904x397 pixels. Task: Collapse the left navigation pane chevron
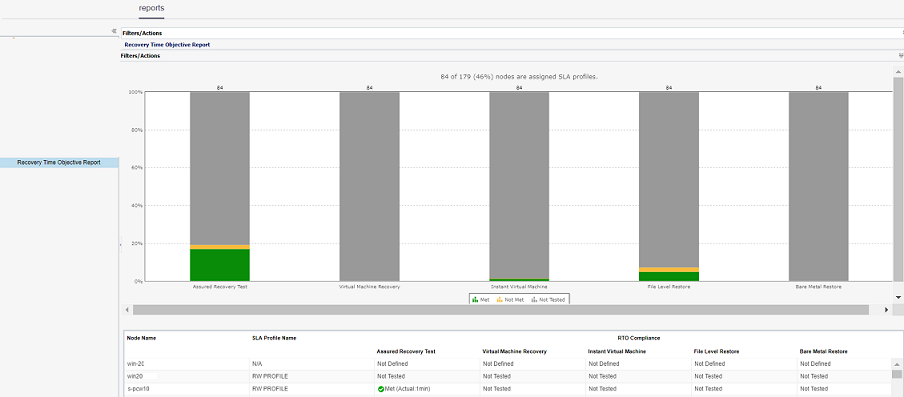click(x=114, y=31)
